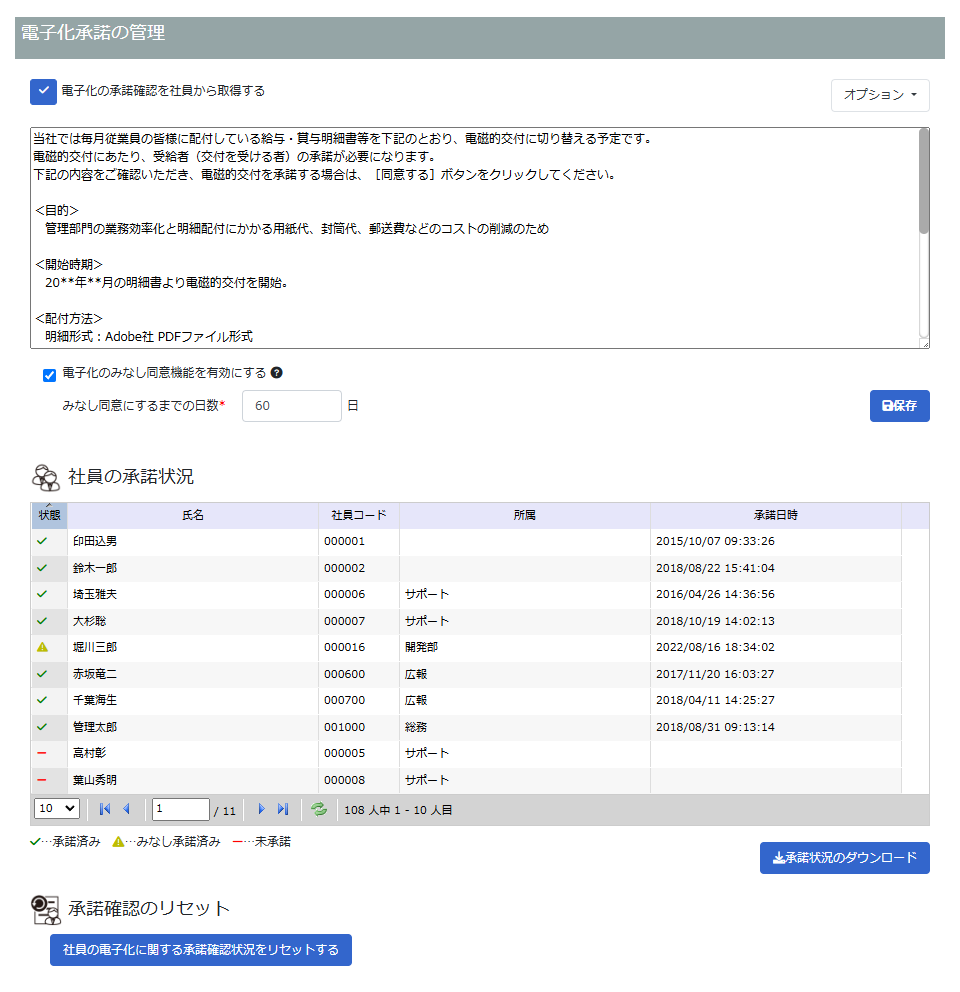Click the red dash status for 高村彰
The width and height of the screenshot is (960, 992).
(42, 753)
